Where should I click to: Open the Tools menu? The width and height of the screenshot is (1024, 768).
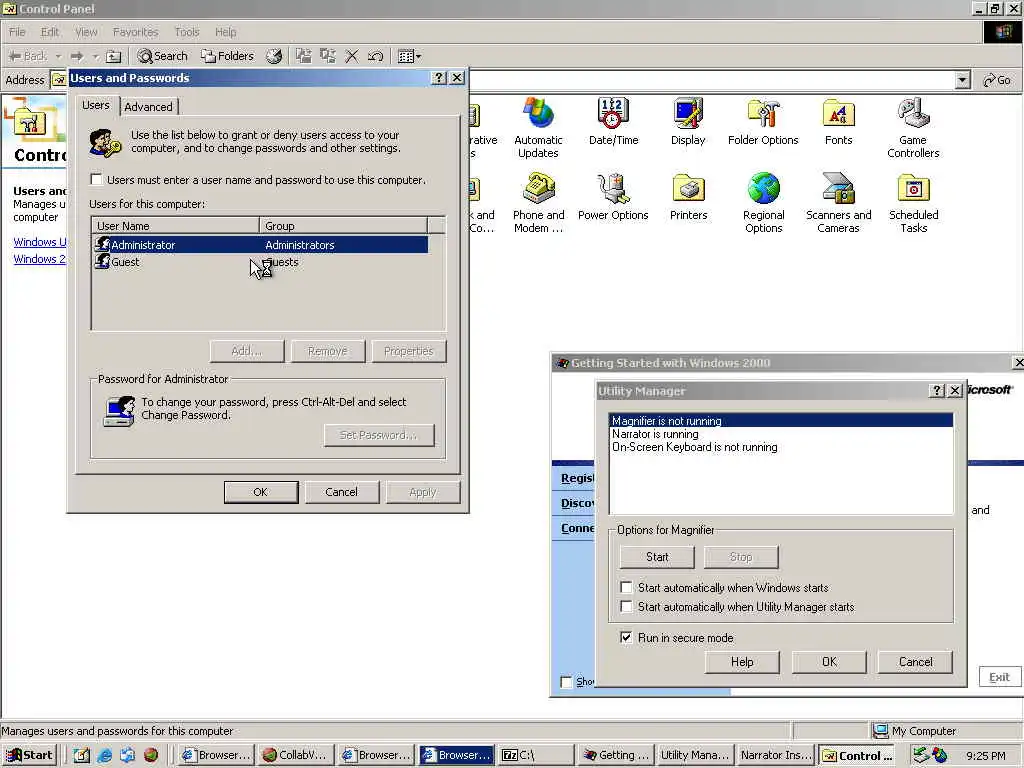click(x=187, y=32)
